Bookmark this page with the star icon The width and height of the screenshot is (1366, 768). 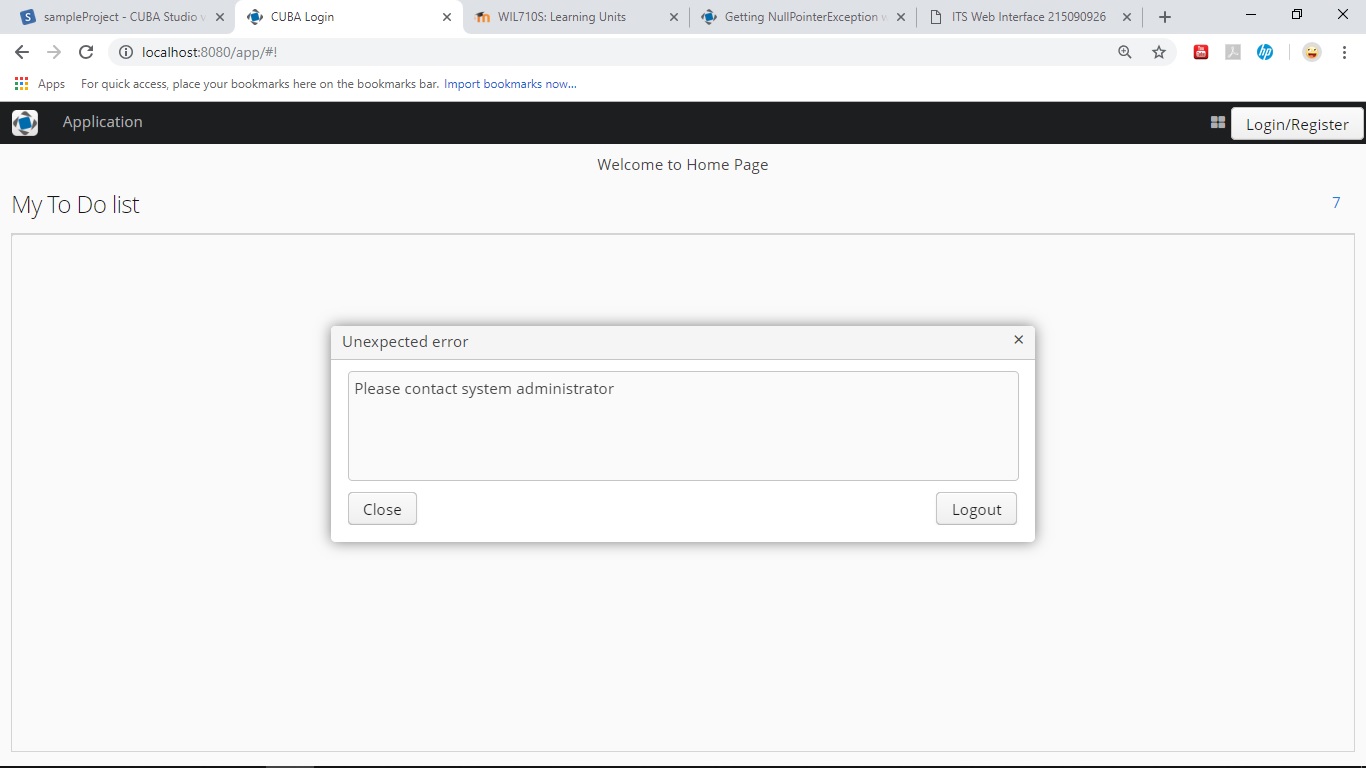click(x=1159, y=52)
